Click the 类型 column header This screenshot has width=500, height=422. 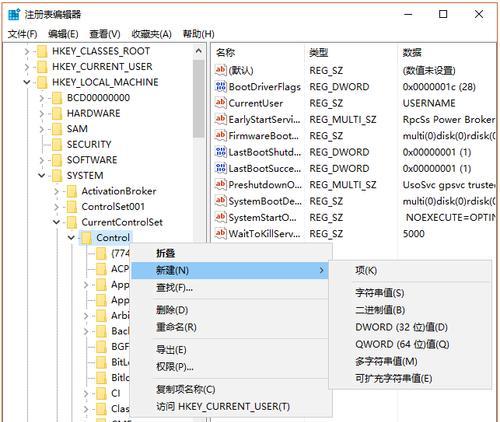[351, 52]
